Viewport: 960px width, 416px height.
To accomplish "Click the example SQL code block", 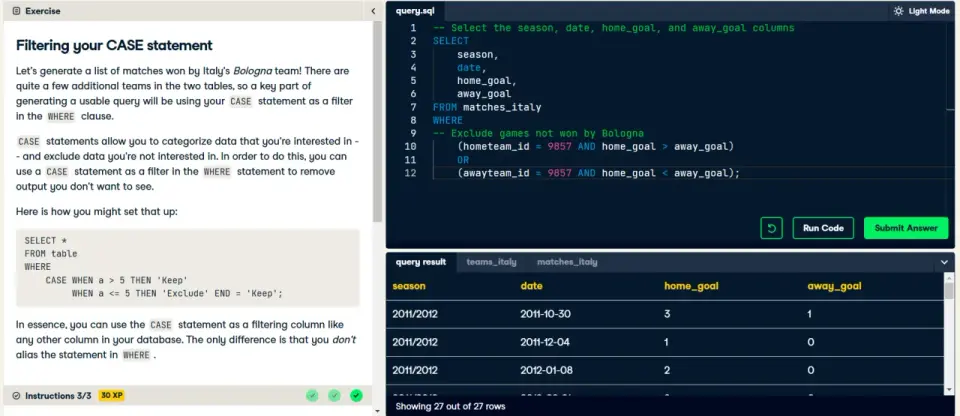I will (188, 267).
